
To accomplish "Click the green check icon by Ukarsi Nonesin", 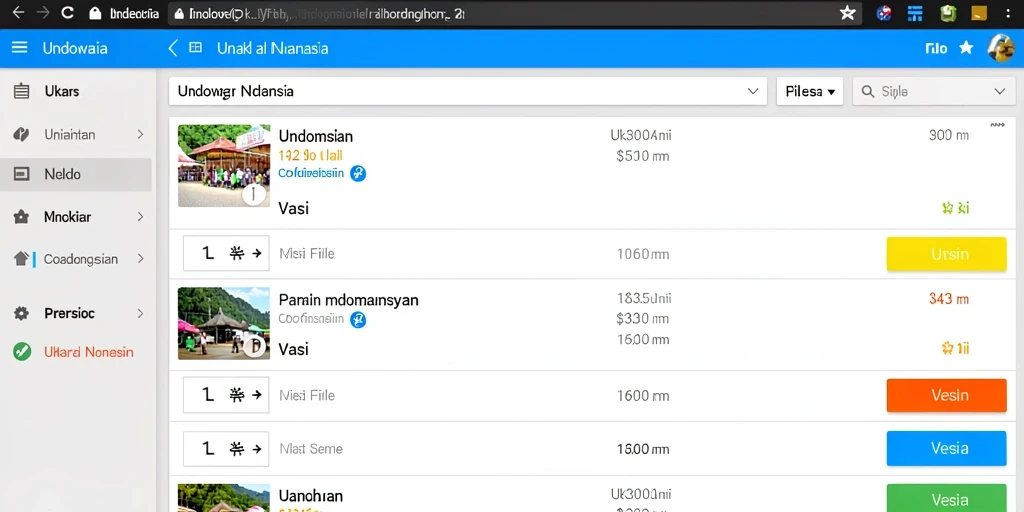I will click(22, 352).
